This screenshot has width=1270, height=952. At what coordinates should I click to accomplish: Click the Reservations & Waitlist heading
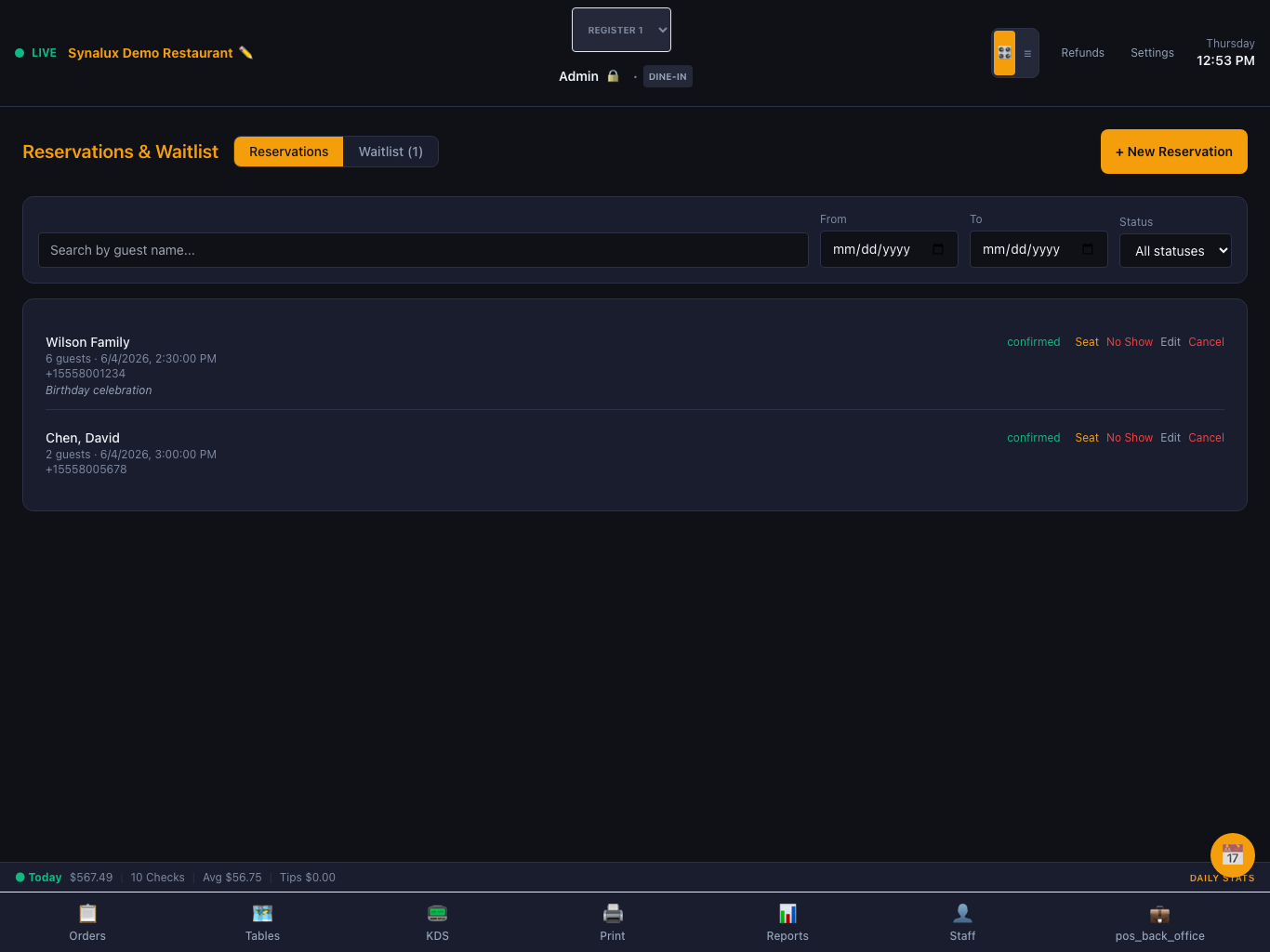click(x=120, y=152)
